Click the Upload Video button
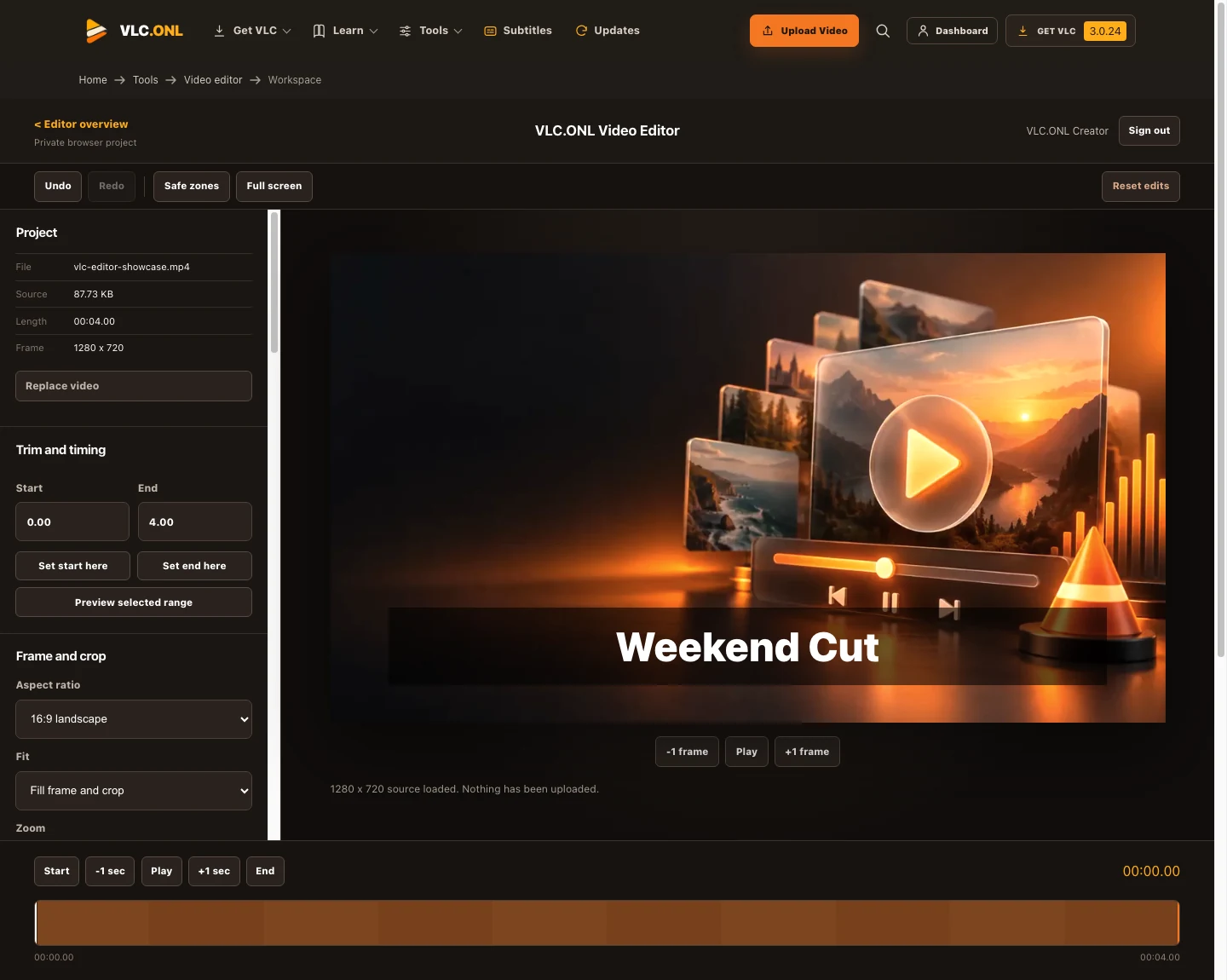Viewport: 1227px width, 980px height. pos(804,31)
